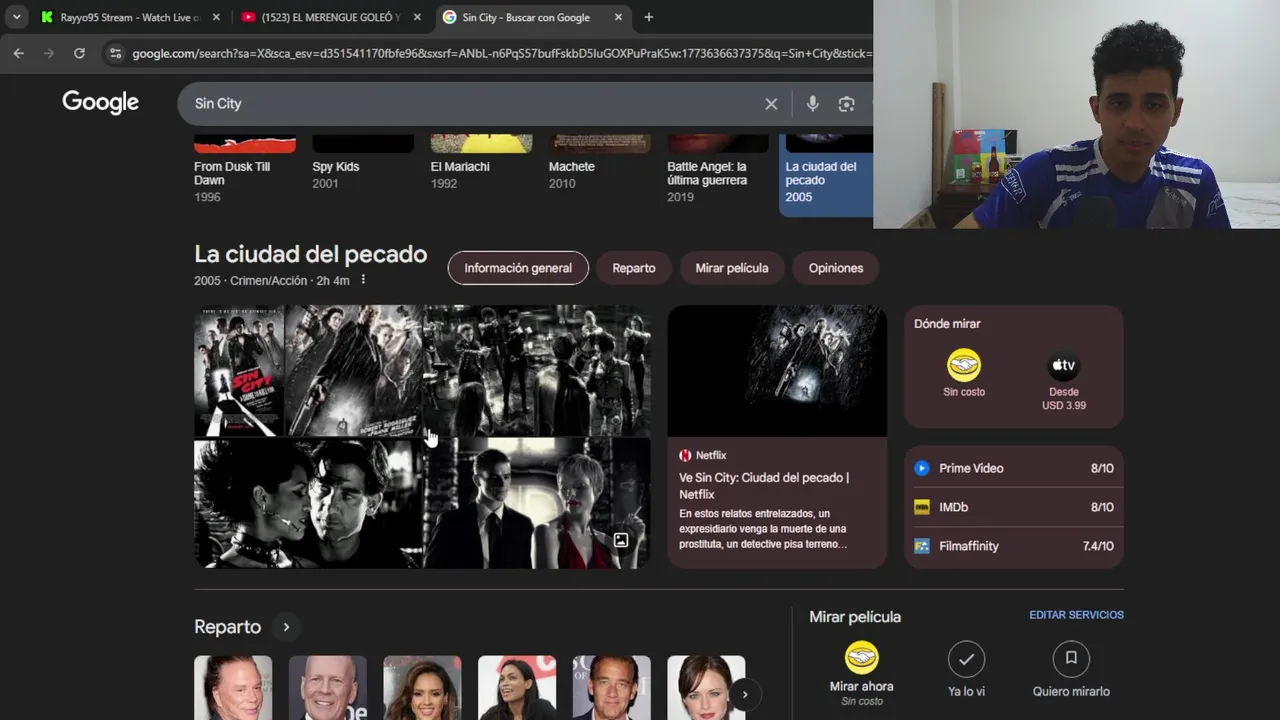1280x720 pixels.
Task: Click the Netflix source icon
Action: point(685,455)
